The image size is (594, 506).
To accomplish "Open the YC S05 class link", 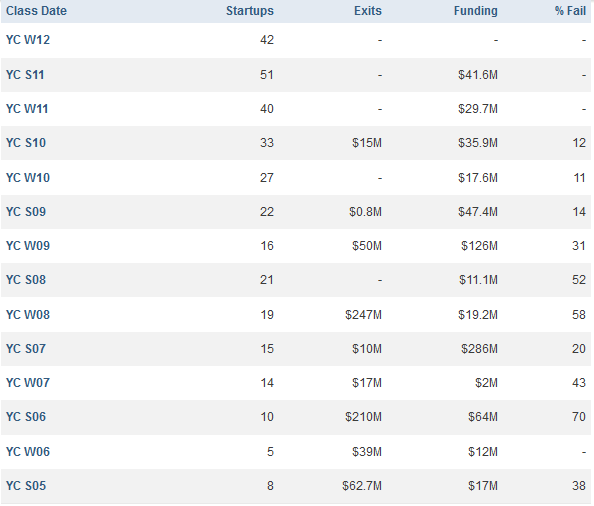I will [26, 486].
